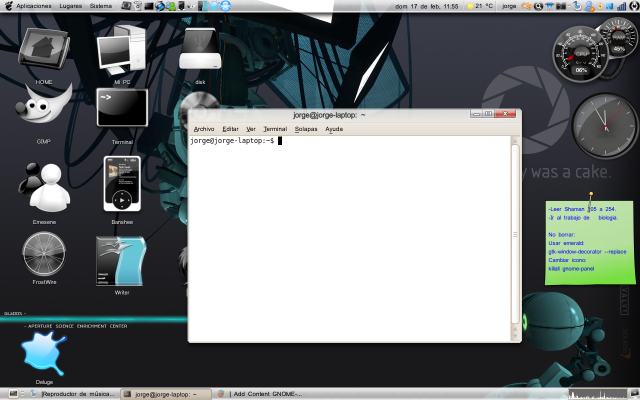Viewport: 640px width, 400px height.
Task: Launch the Deluge torrent client icon
Action: (x=44, y=353)
